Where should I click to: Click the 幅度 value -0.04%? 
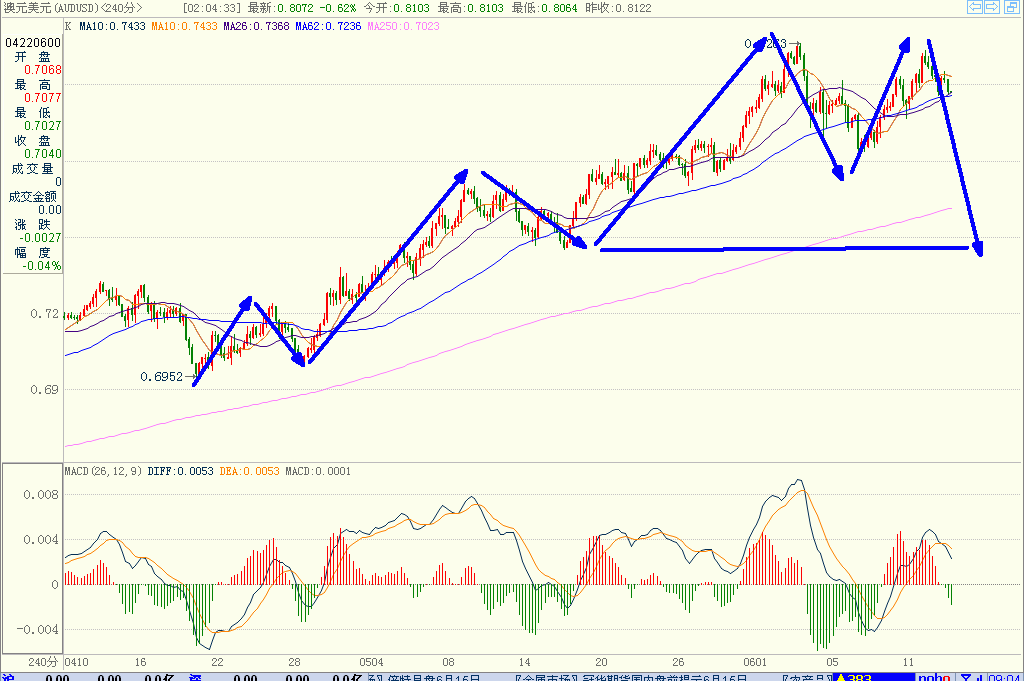(x=42, y=266)
